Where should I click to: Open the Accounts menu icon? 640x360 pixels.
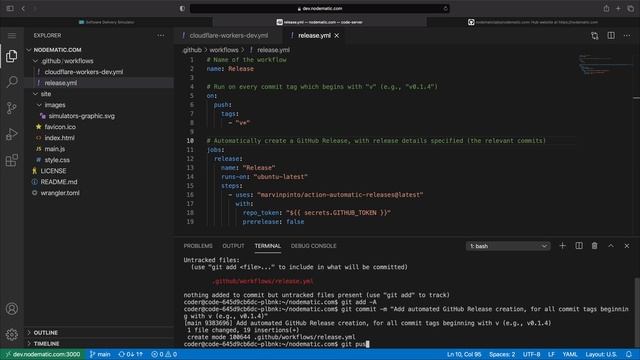(x=12, y=309)
